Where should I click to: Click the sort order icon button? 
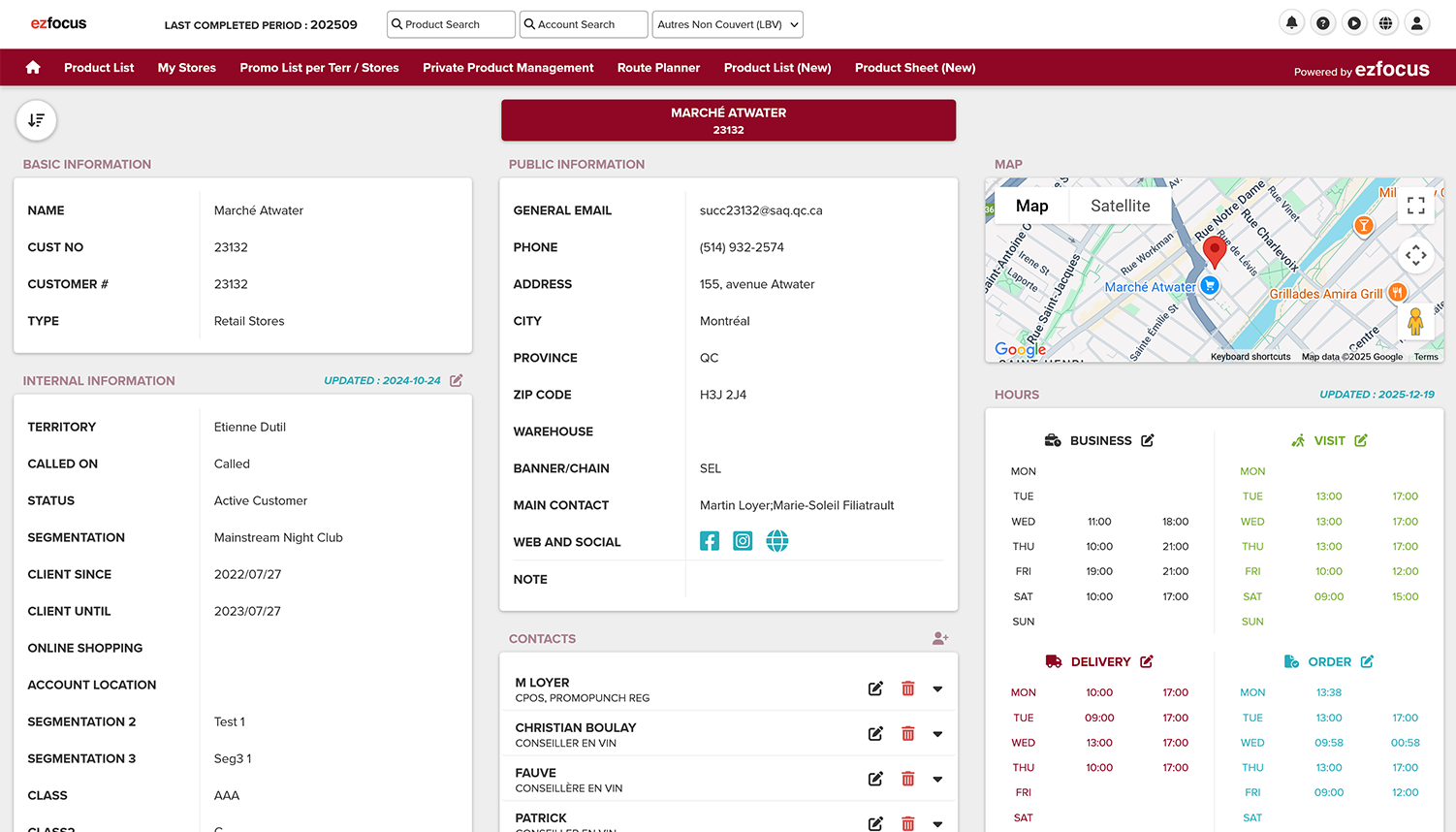(36, 120)
